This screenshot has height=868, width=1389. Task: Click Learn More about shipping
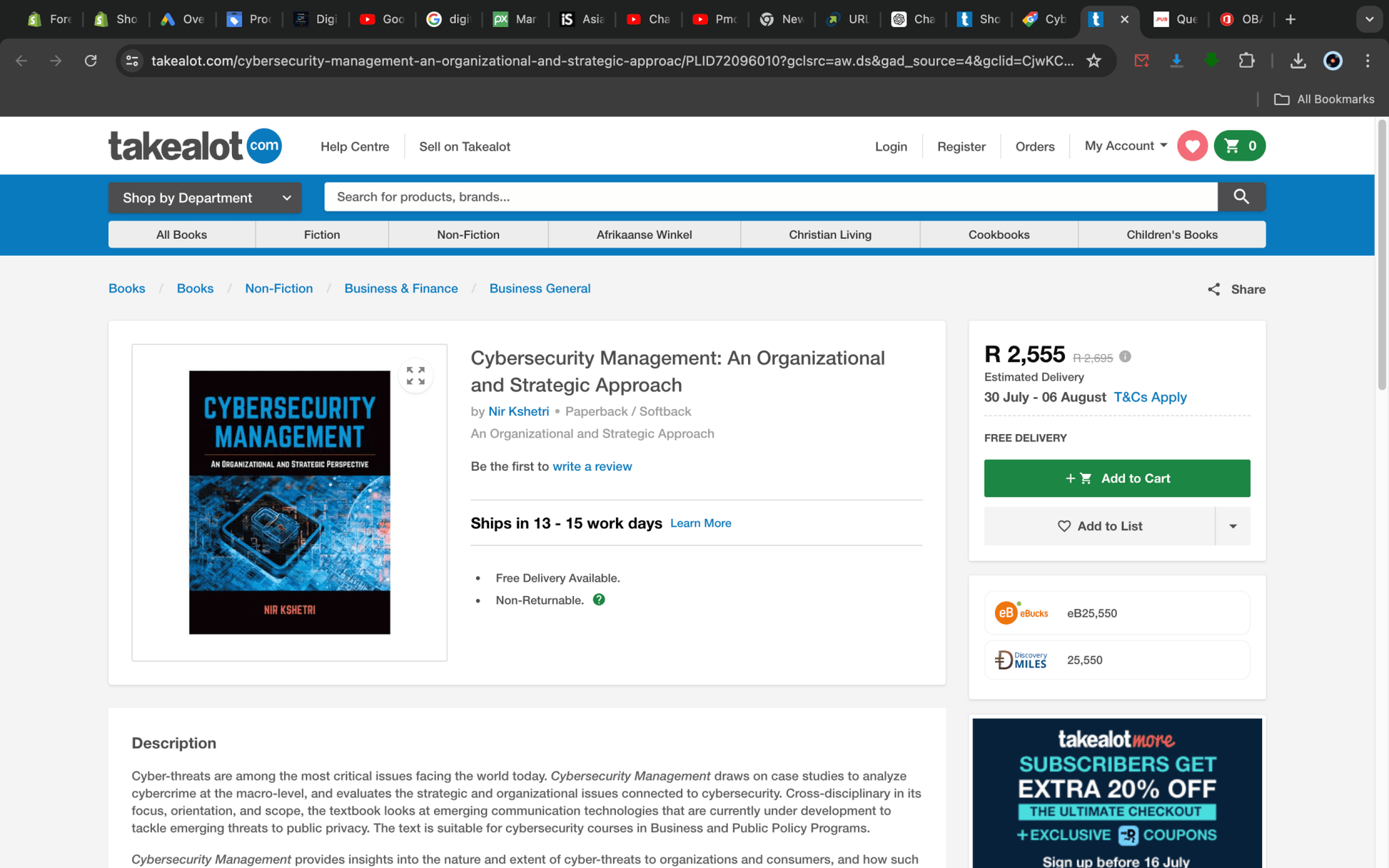coord(700,523)
